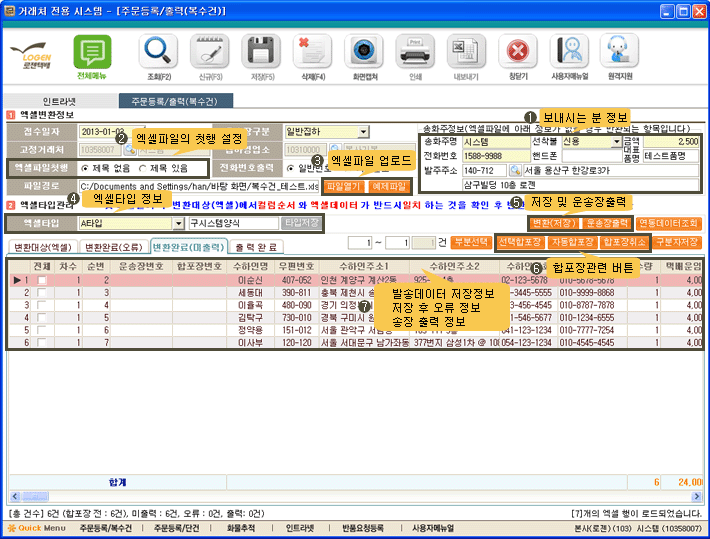Image resolution: width=710 pixels, height=539 pixels.
Task: Click the 우편번호 cell 407-052
Action: coord(297,280)
